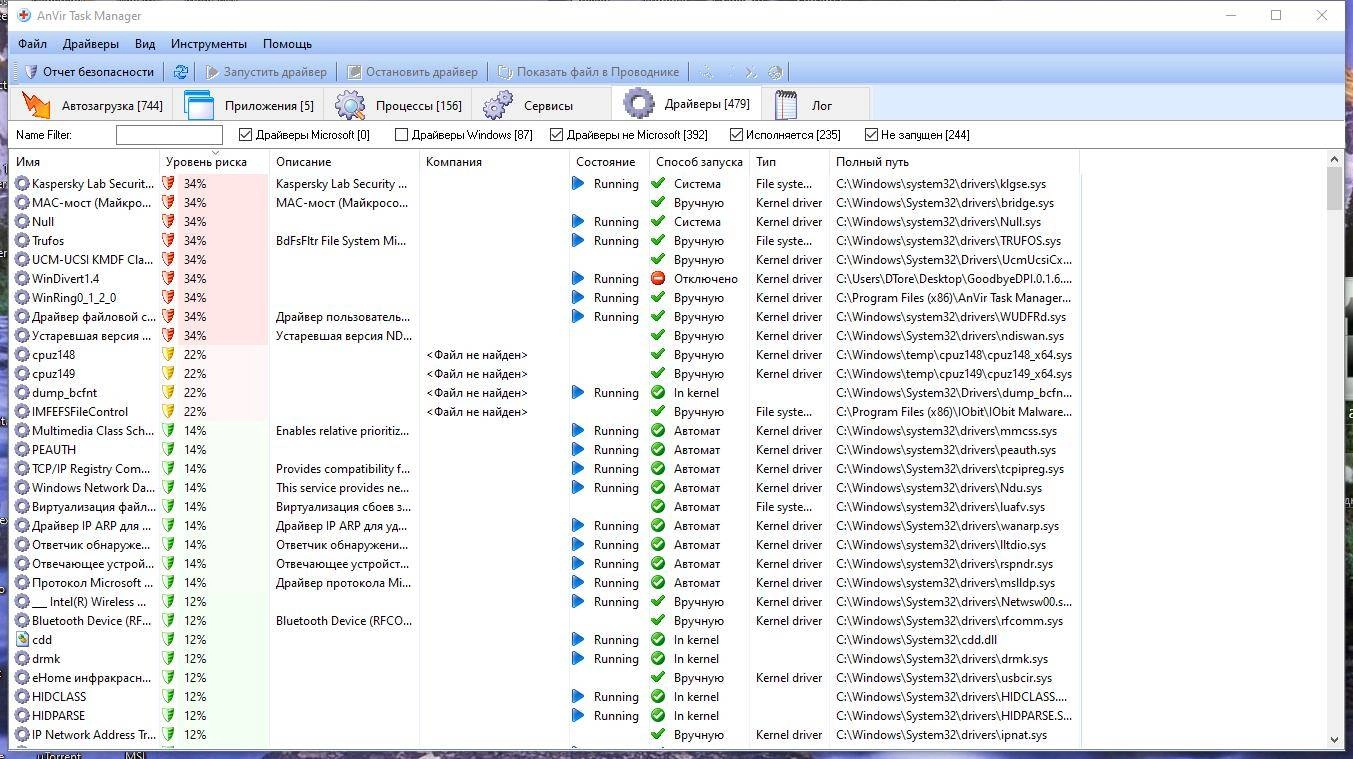The height and width of the screenshot is (759, 1353).
Task: Click the yellow risk shield for cpuz148
Action: pyautogui.click(x=168, y=355)
